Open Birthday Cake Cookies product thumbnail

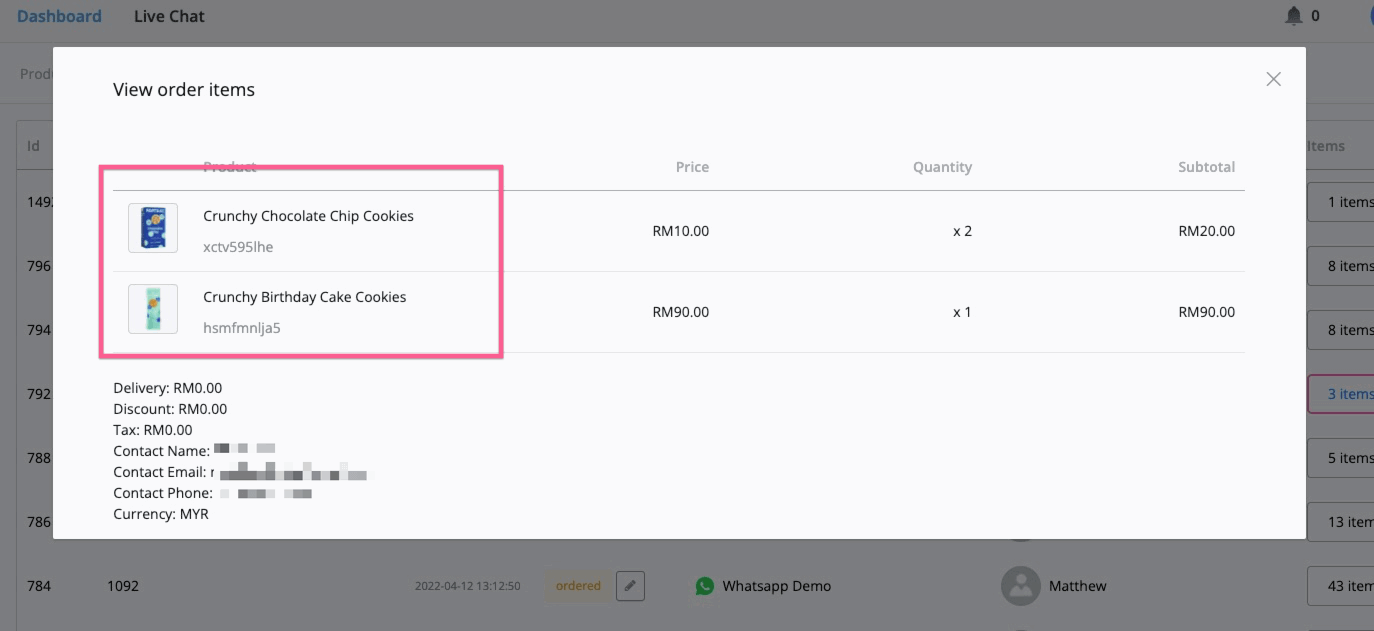pyautogui.click(x=153, y=309)
